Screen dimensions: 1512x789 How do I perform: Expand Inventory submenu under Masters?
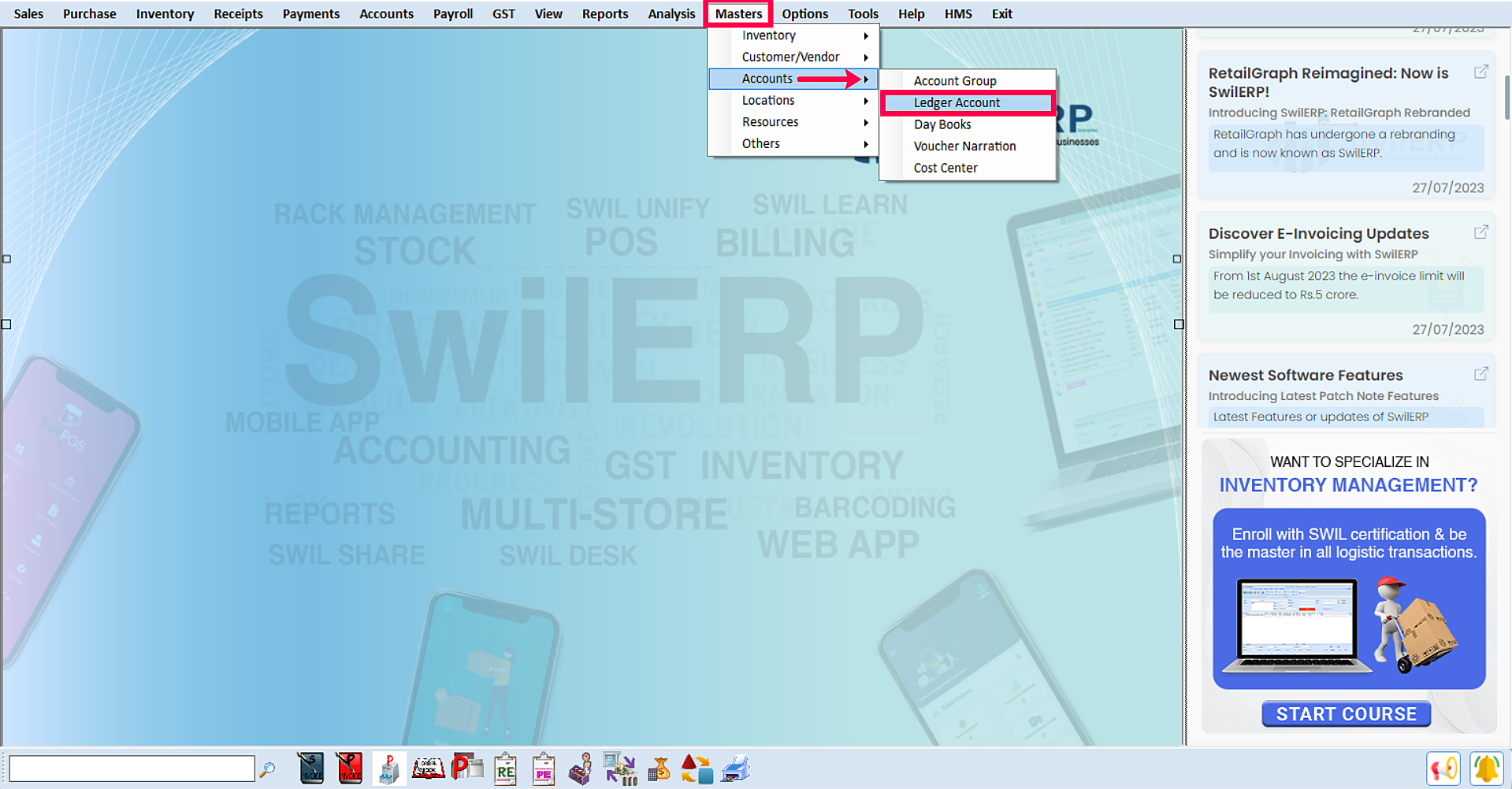pyautogui.click(x=793, y=35)
